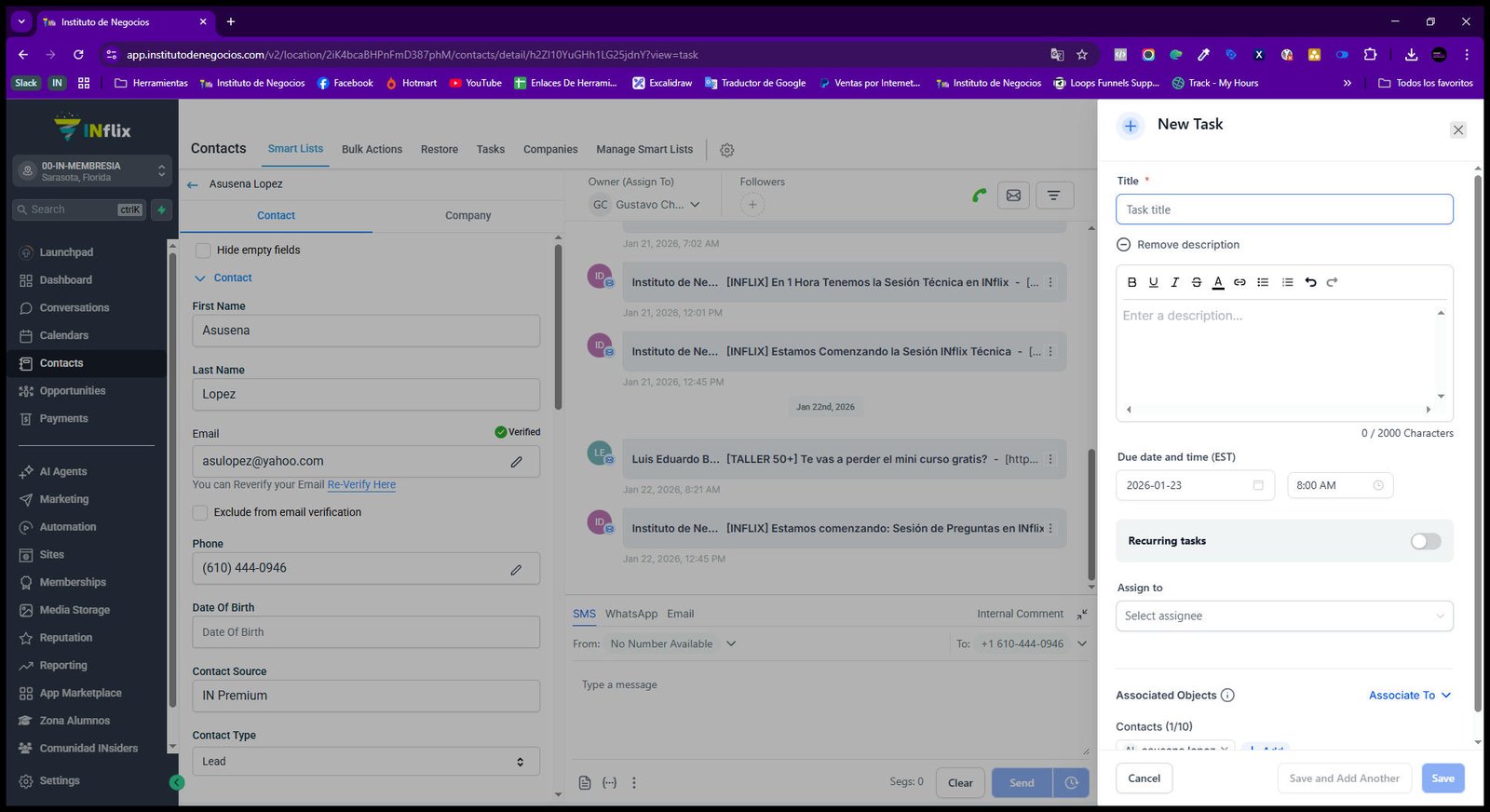
Task: Click the strikethrough formatting icon
Action: pyautogui.click(x=1197, y=282)
